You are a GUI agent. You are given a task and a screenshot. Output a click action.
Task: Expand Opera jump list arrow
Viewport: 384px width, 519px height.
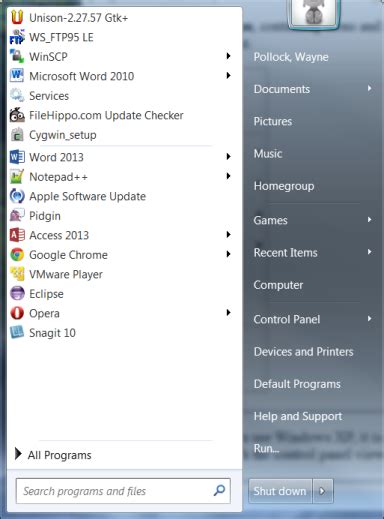click(x=228, y=313)
